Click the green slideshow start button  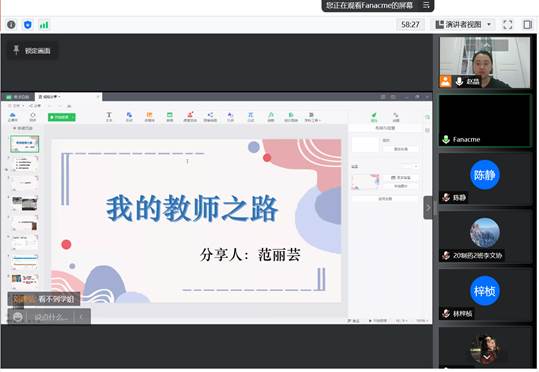tap(62, 117)
